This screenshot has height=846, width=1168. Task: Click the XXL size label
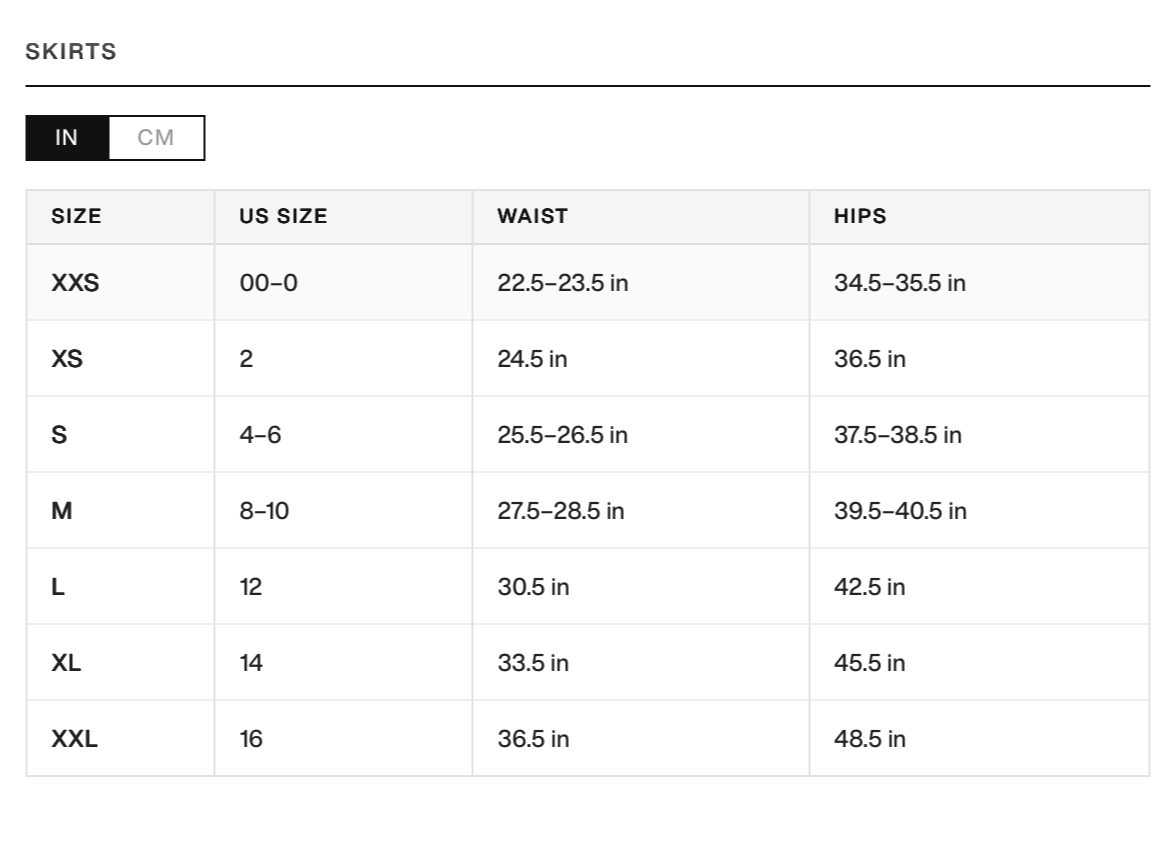pos(74,739)
